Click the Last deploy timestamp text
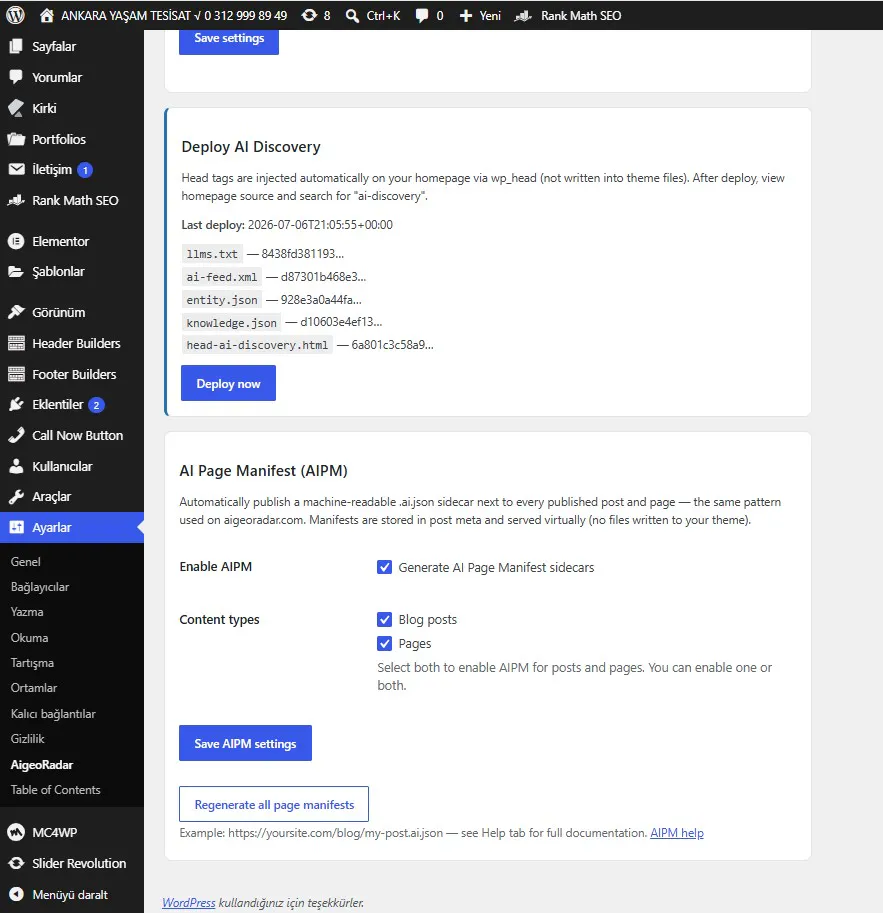 pos(320,225)
